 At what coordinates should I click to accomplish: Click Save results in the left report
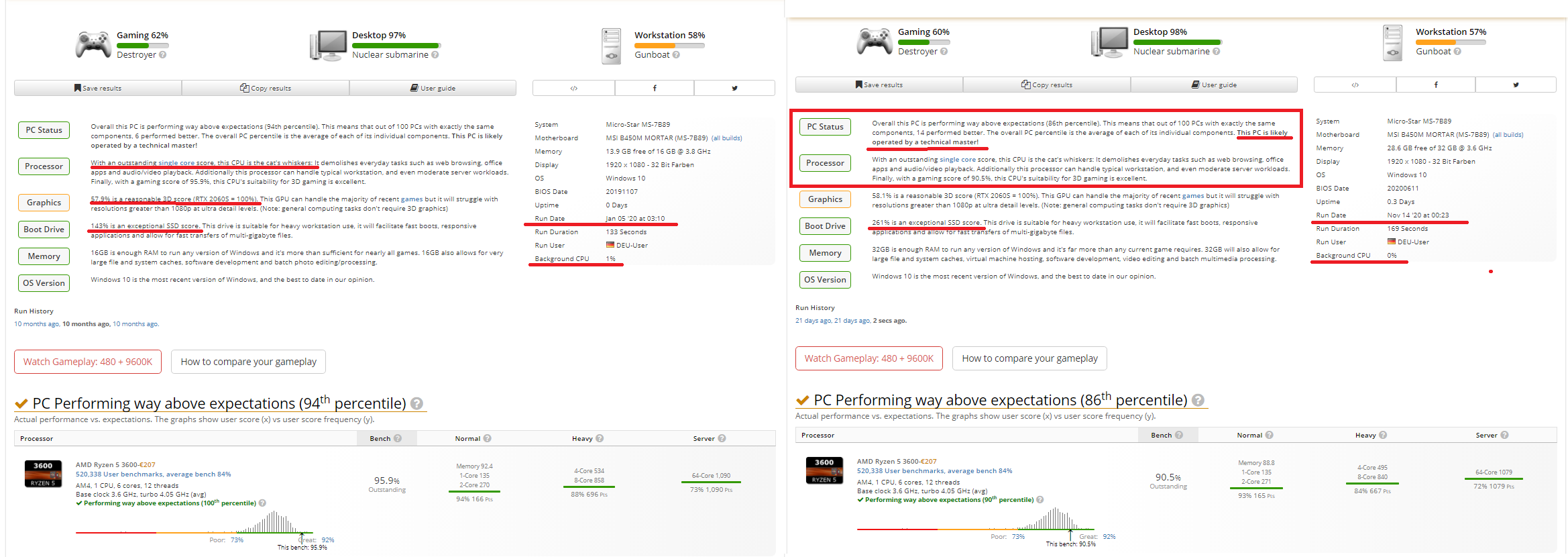coord(98,88)
